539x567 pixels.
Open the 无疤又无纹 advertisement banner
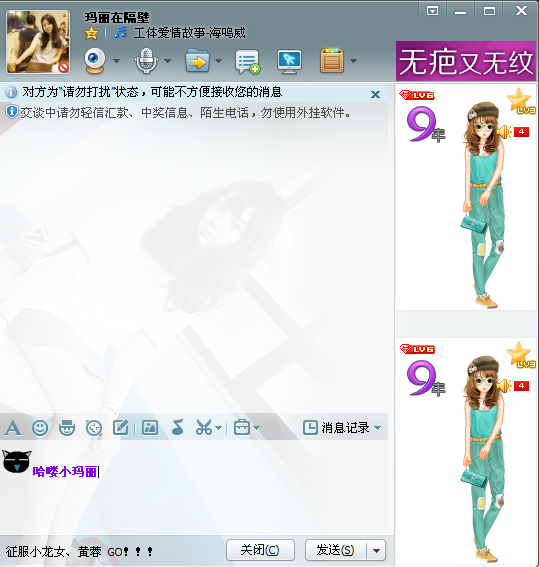pos(466,61)
